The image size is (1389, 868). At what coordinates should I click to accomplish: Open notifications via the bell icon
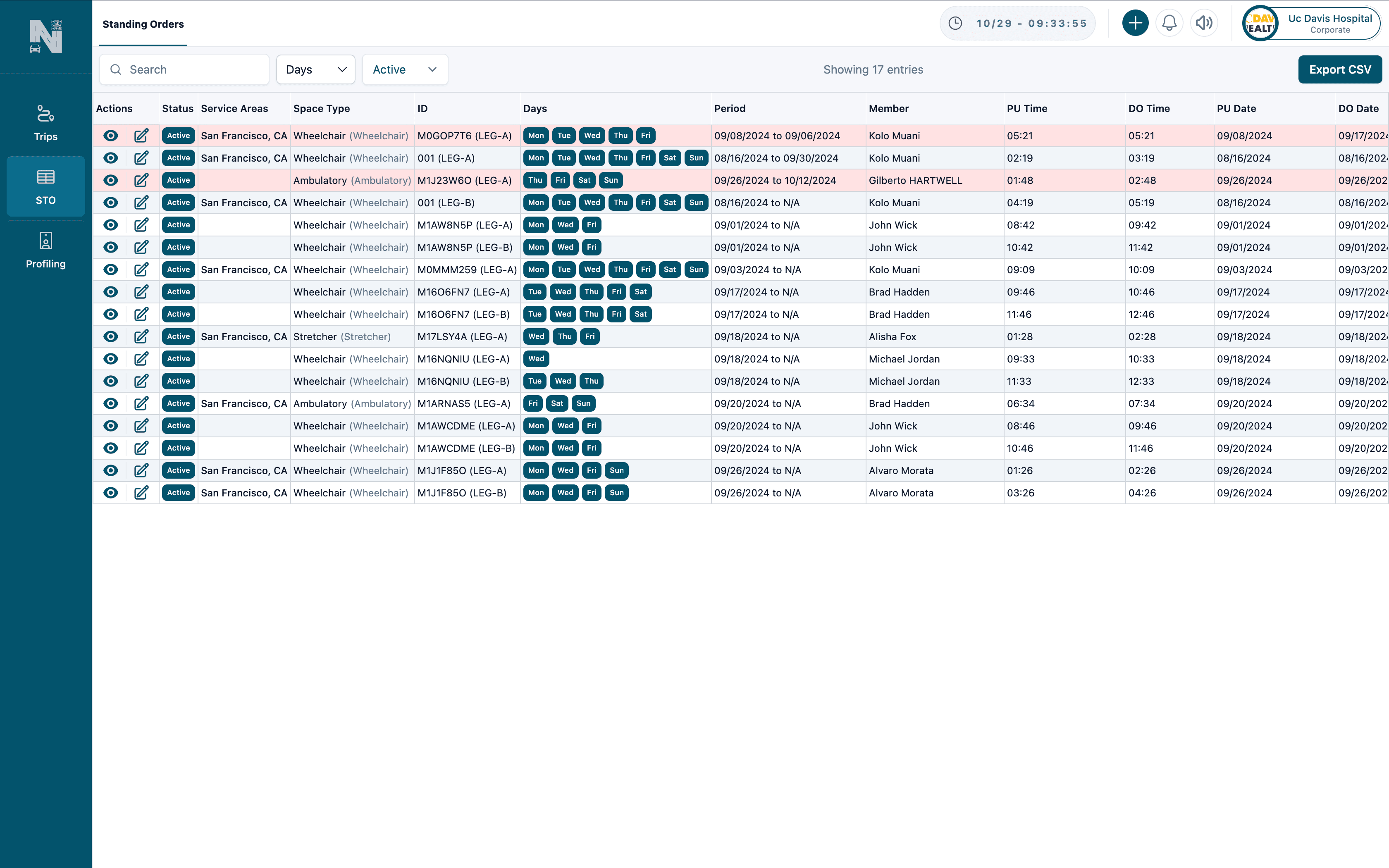[x=1170, y=23]
